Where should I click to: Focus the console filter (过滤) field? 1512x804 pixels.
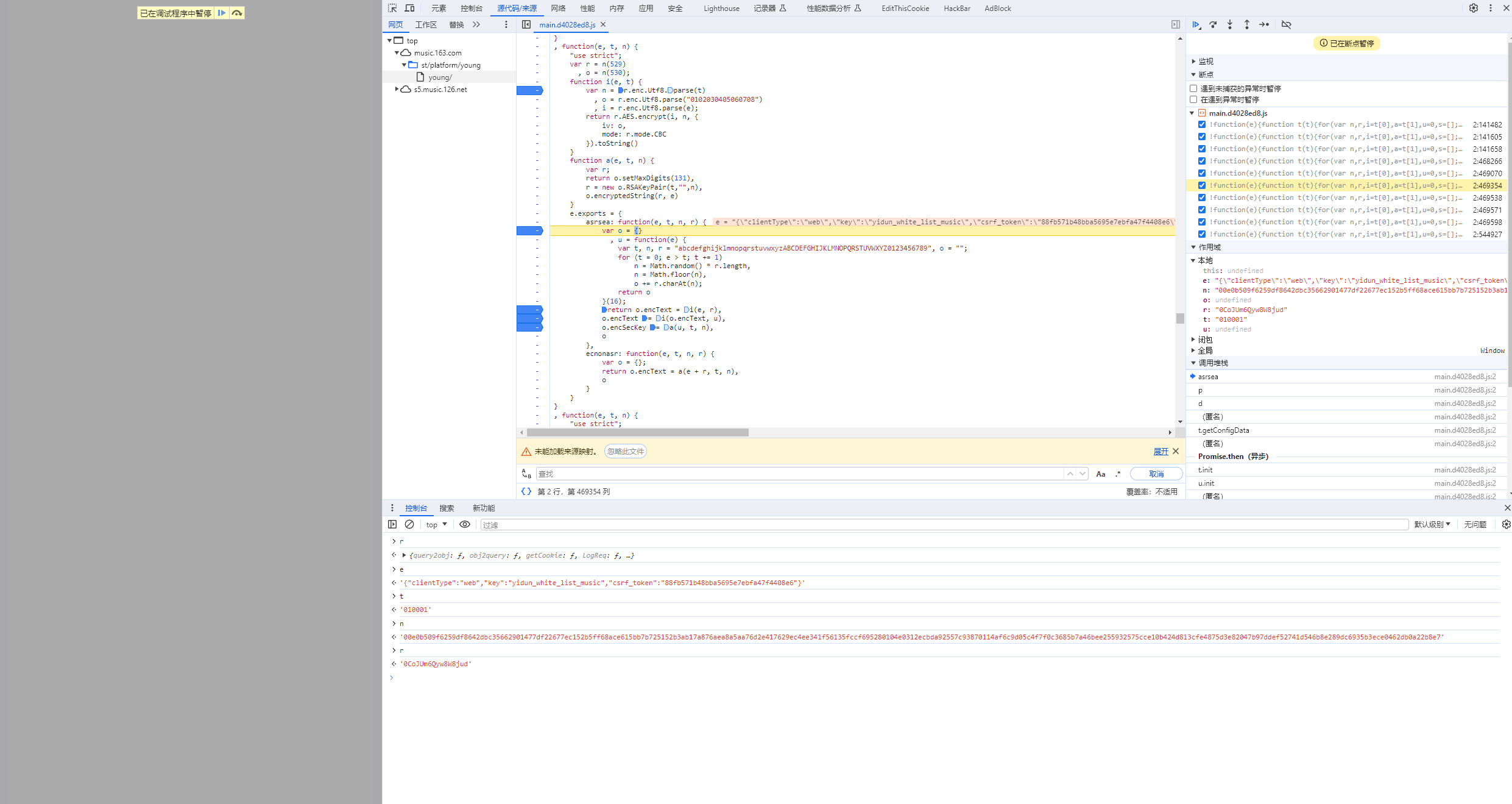(944, 524)
